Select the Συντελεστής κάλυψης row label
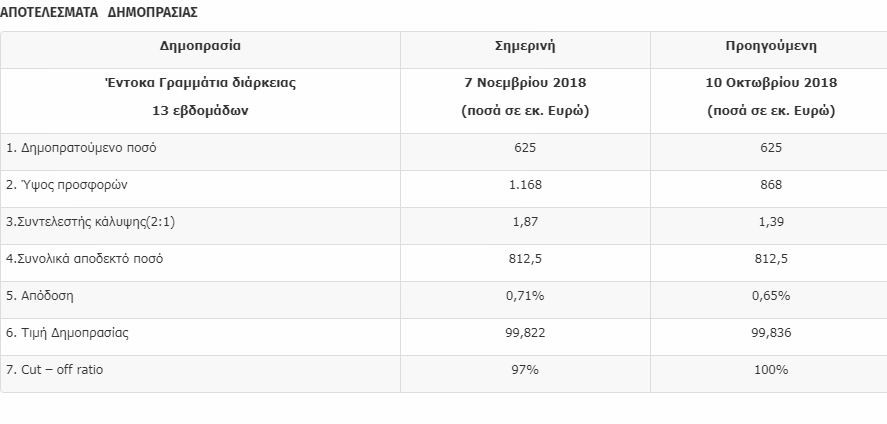The image size is (887, 424). point(91,222)
